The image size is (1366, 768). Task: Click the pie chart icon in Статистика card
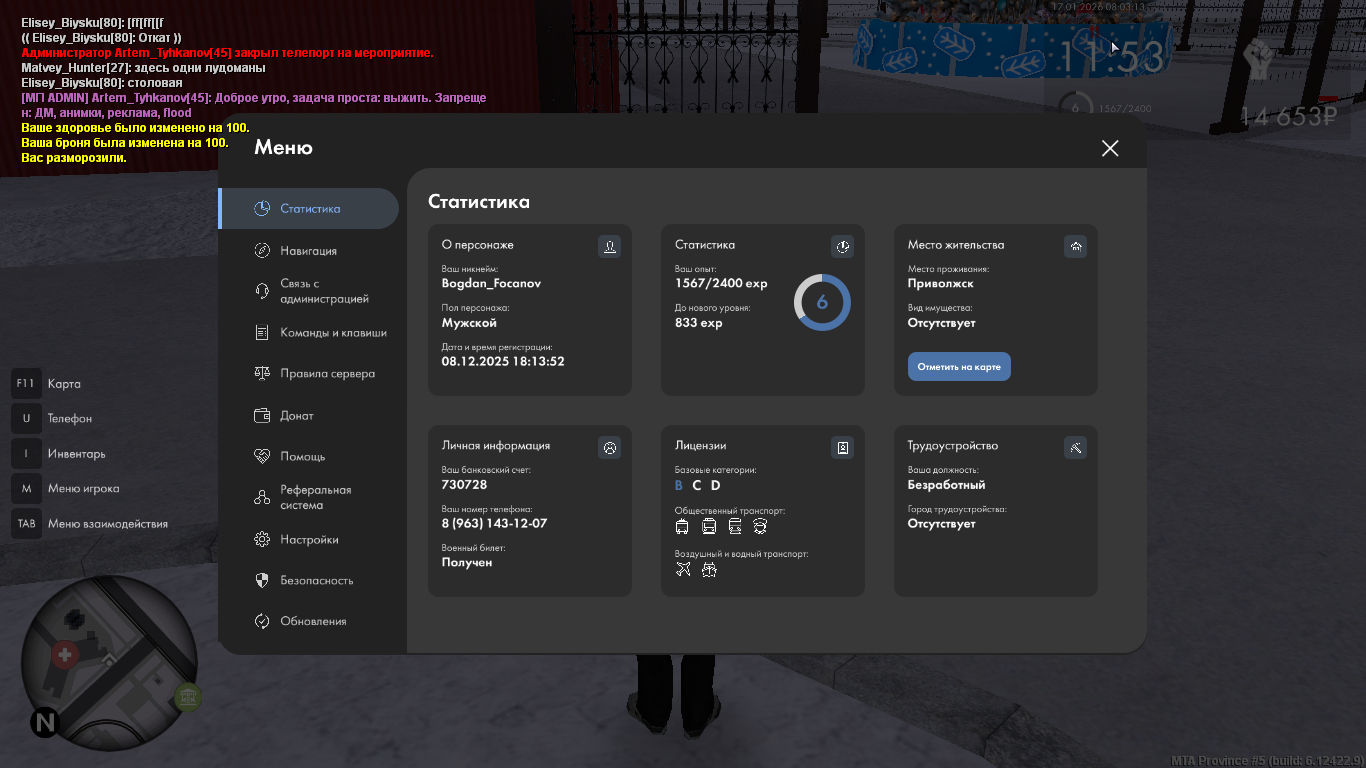(x=842, y=246)
